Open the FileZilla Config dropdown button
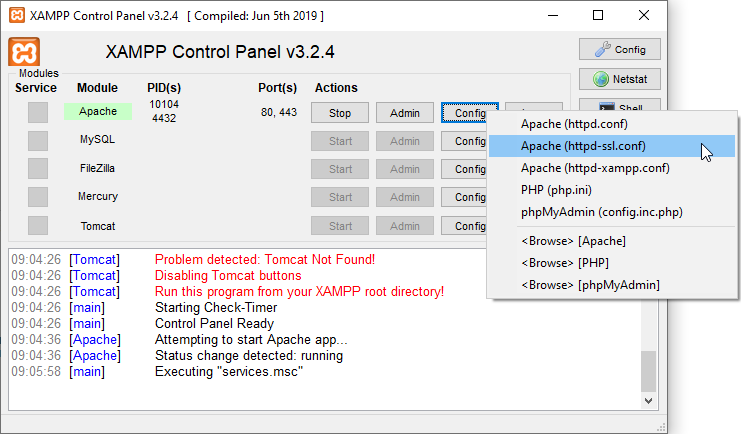 [464, 169]
